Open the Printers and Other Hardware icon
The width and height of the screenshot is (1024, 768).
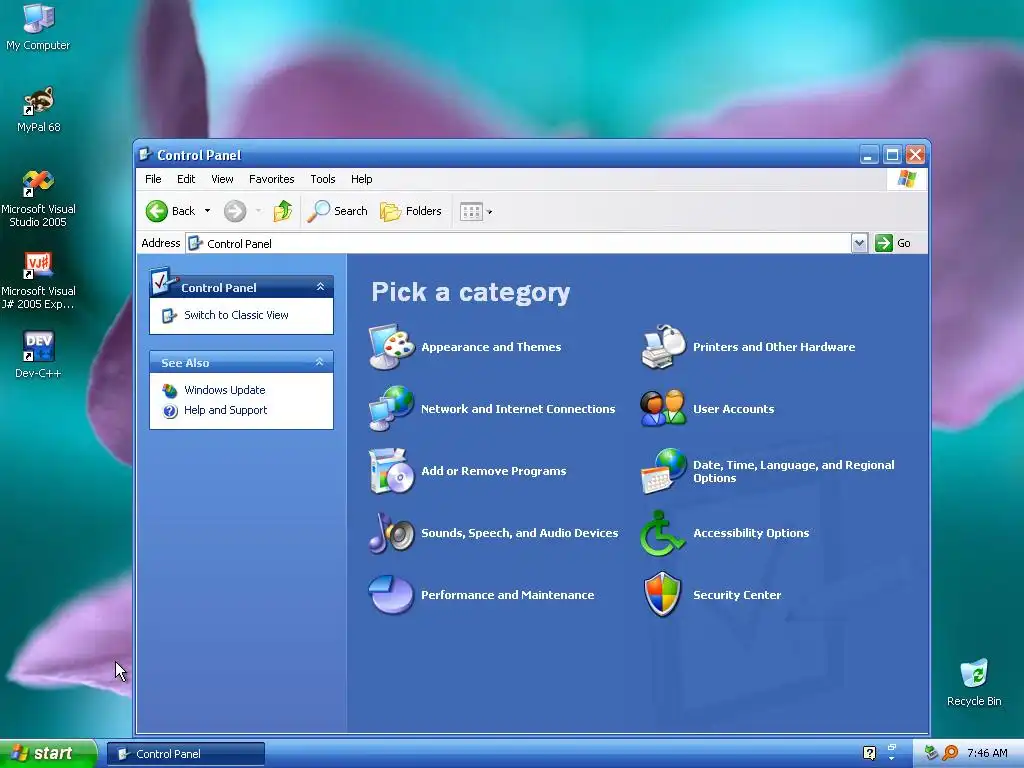(663, 347)
